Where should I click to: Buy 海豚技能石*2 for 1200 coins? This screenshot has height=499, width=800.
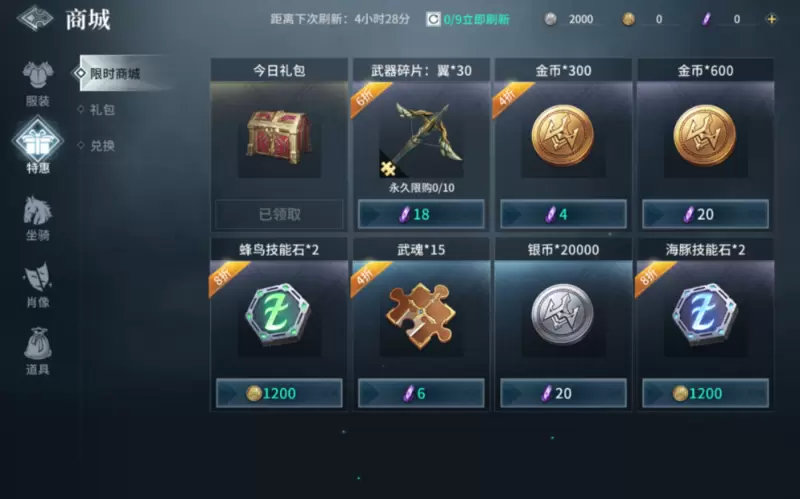[x=705, y=393]
